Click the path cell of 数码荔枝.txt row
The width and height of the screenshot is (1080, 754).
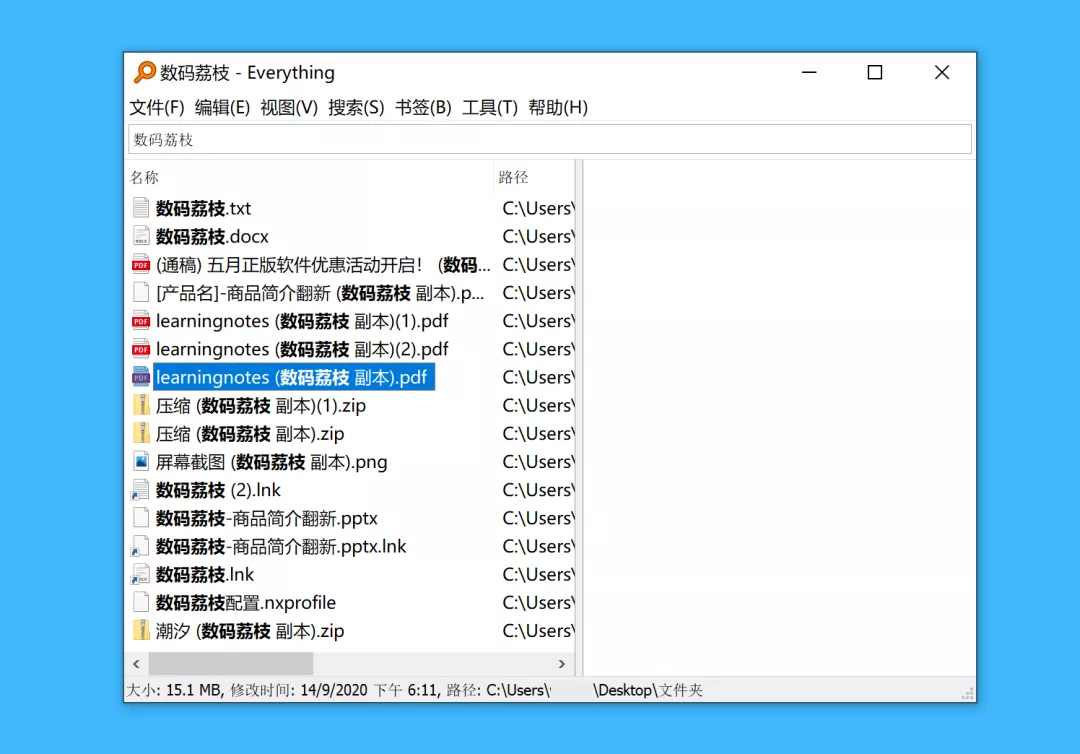538,208
